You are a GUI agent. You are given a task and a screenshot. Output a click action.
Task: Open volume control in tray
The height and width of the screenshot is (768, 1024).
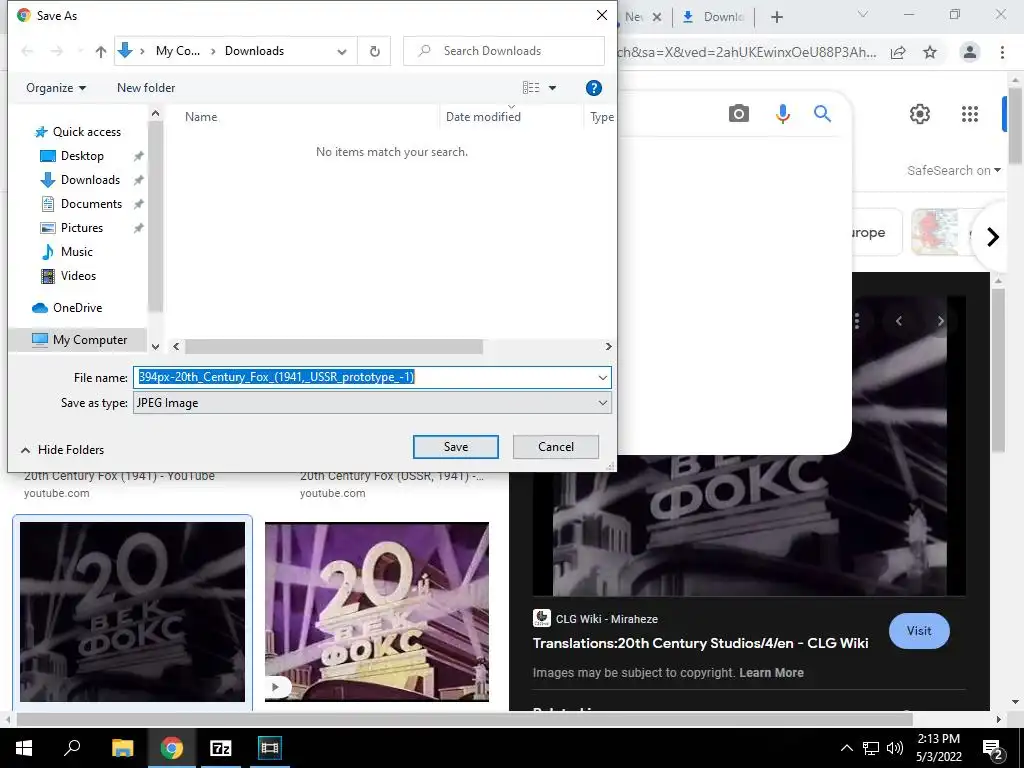895,748
